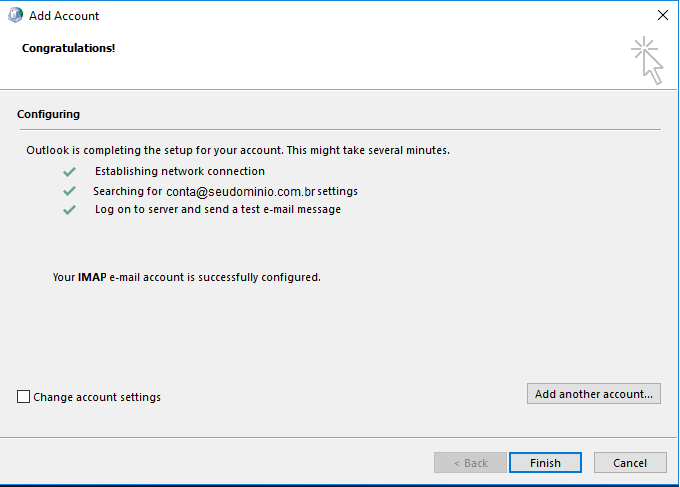This screenshot has height=487, width=680.
Task: Click the Congratulations heading
Action: 69,48
